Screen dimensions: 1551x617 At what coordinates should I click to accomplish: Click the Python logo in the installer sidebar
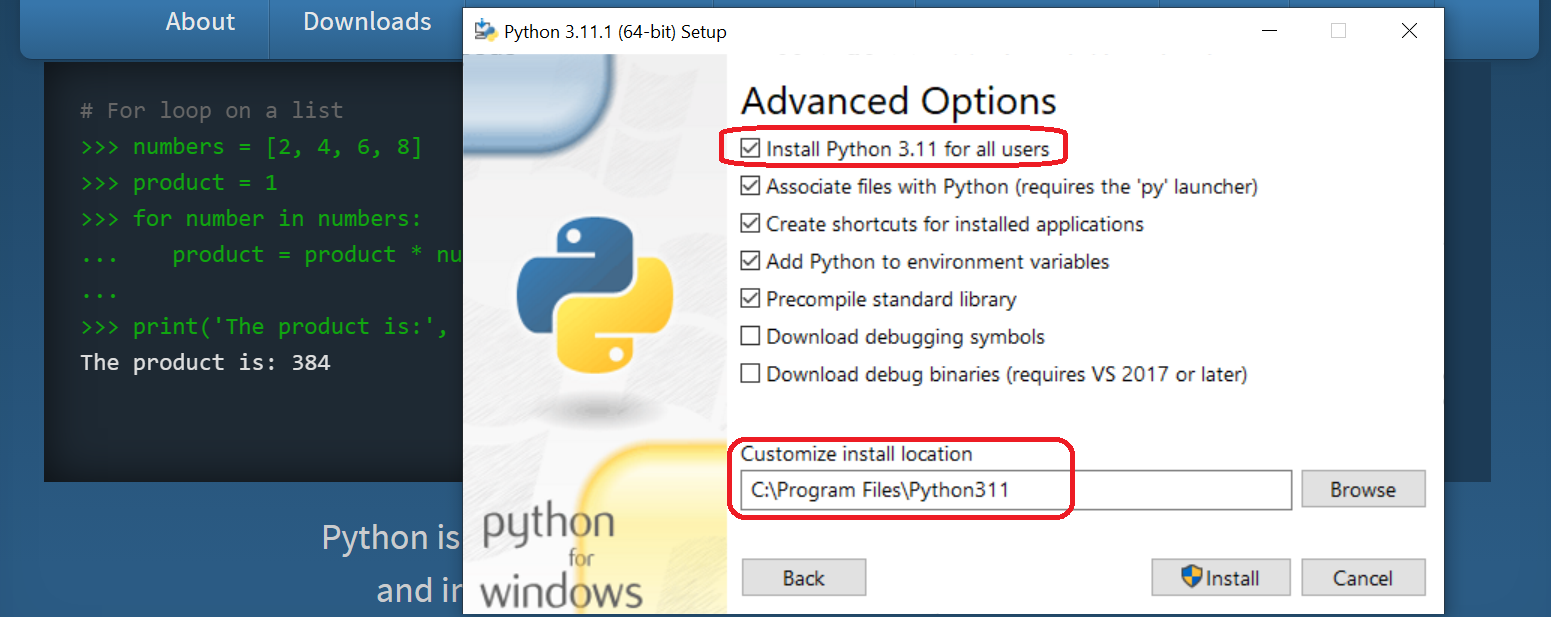point(595,295)
